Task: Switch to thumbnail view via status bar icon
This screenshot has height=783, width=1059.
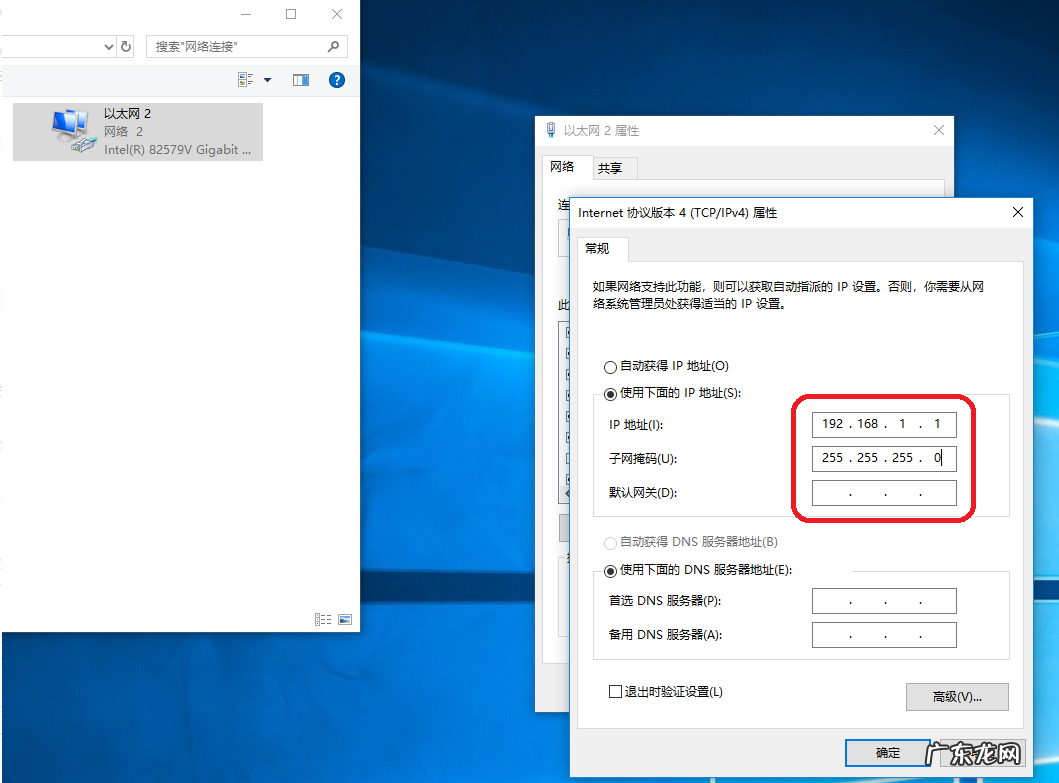Action: 344,619
